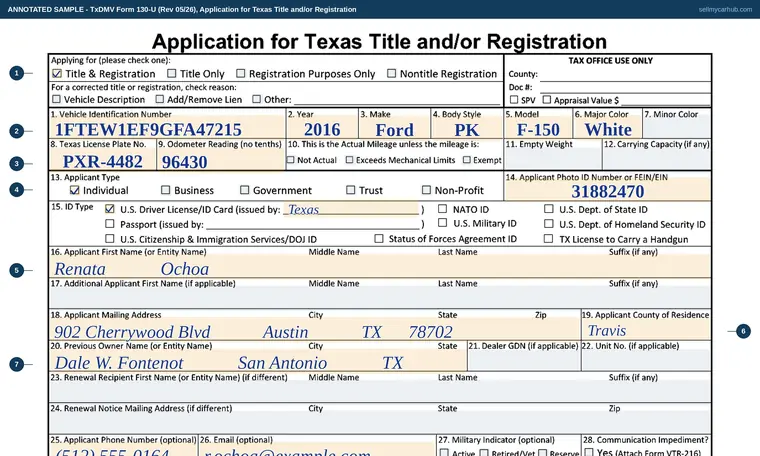760x456 pixels.
Task: Check the U.S. Dept. of State ID checkbox
Action: (x=548, y=208)
